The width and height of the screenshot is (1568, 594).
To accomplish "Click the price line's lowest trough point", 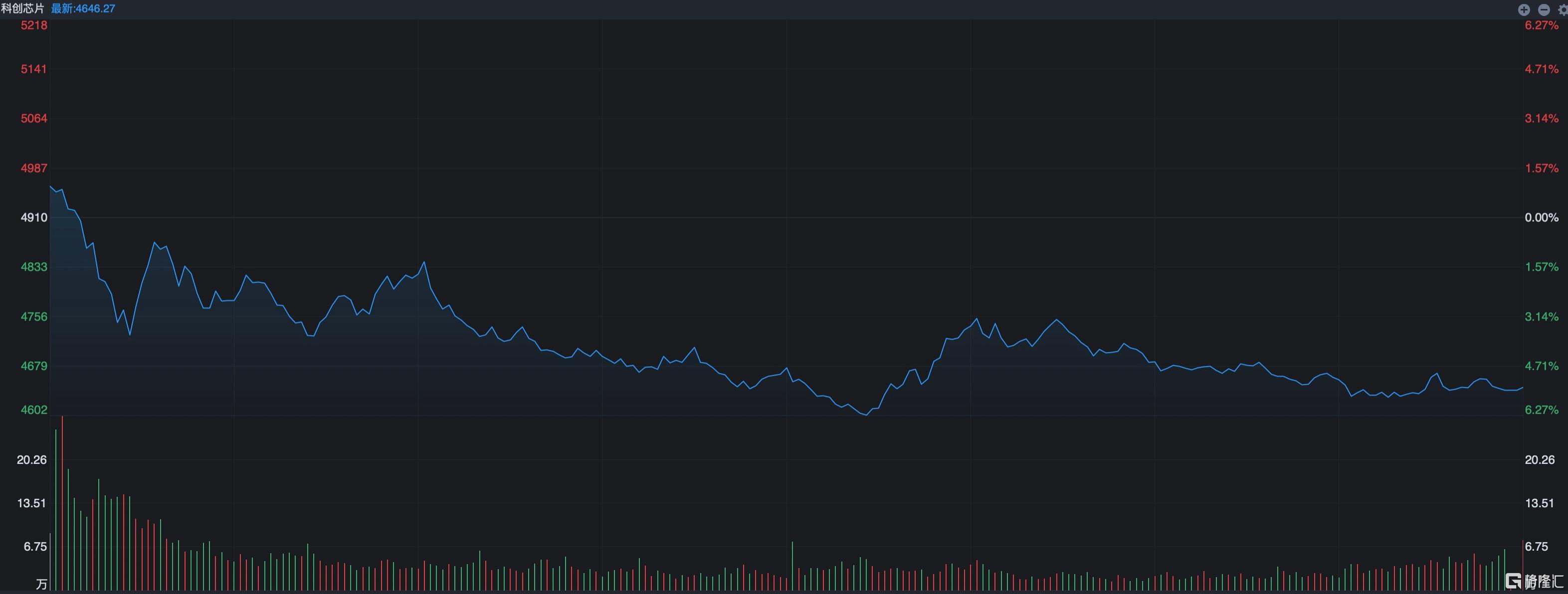I will (866, 415).
